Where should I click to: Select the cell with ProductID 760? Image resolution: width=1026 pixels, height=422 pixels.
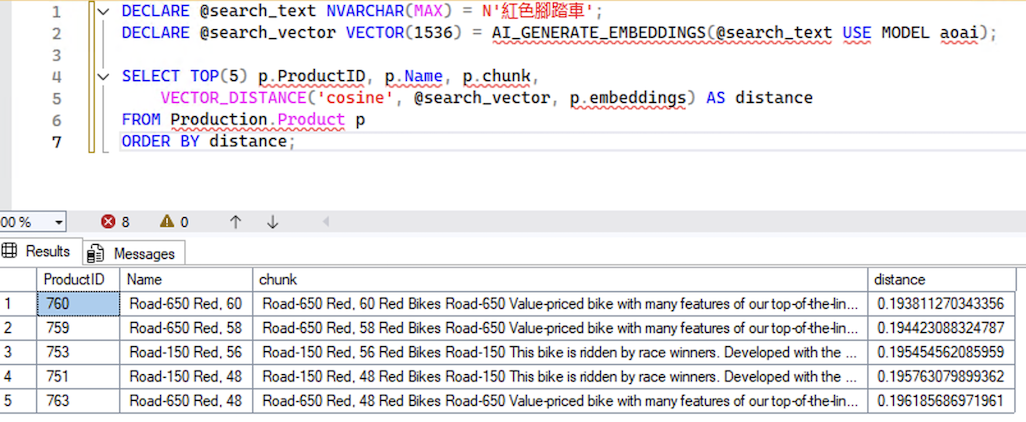78,304
